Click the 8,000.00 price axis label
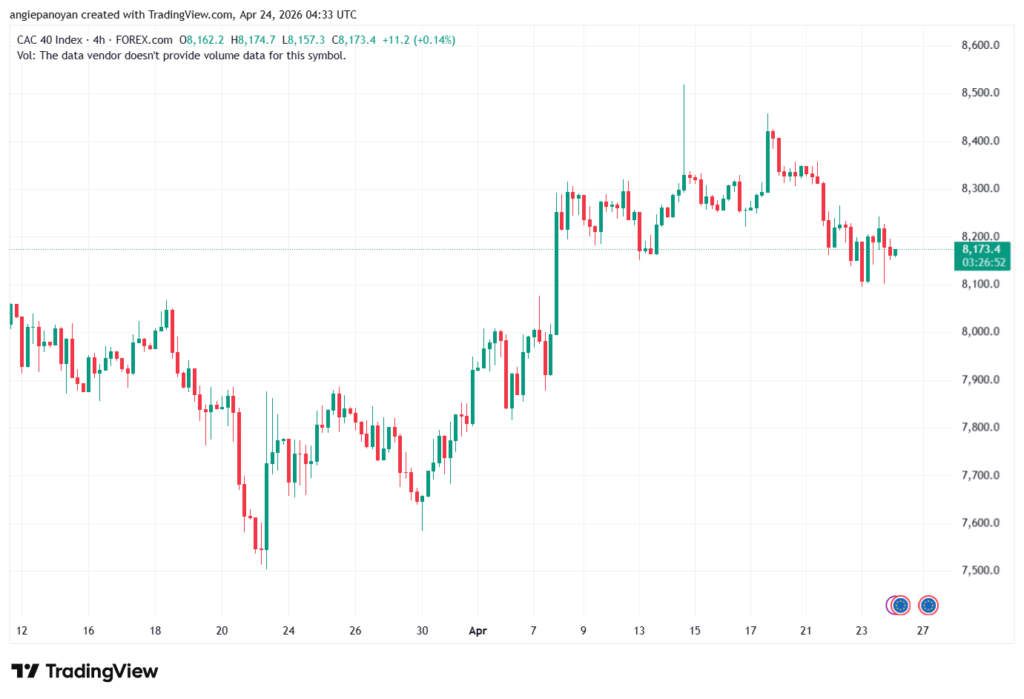1024x699 pixels. coord(980,332)
